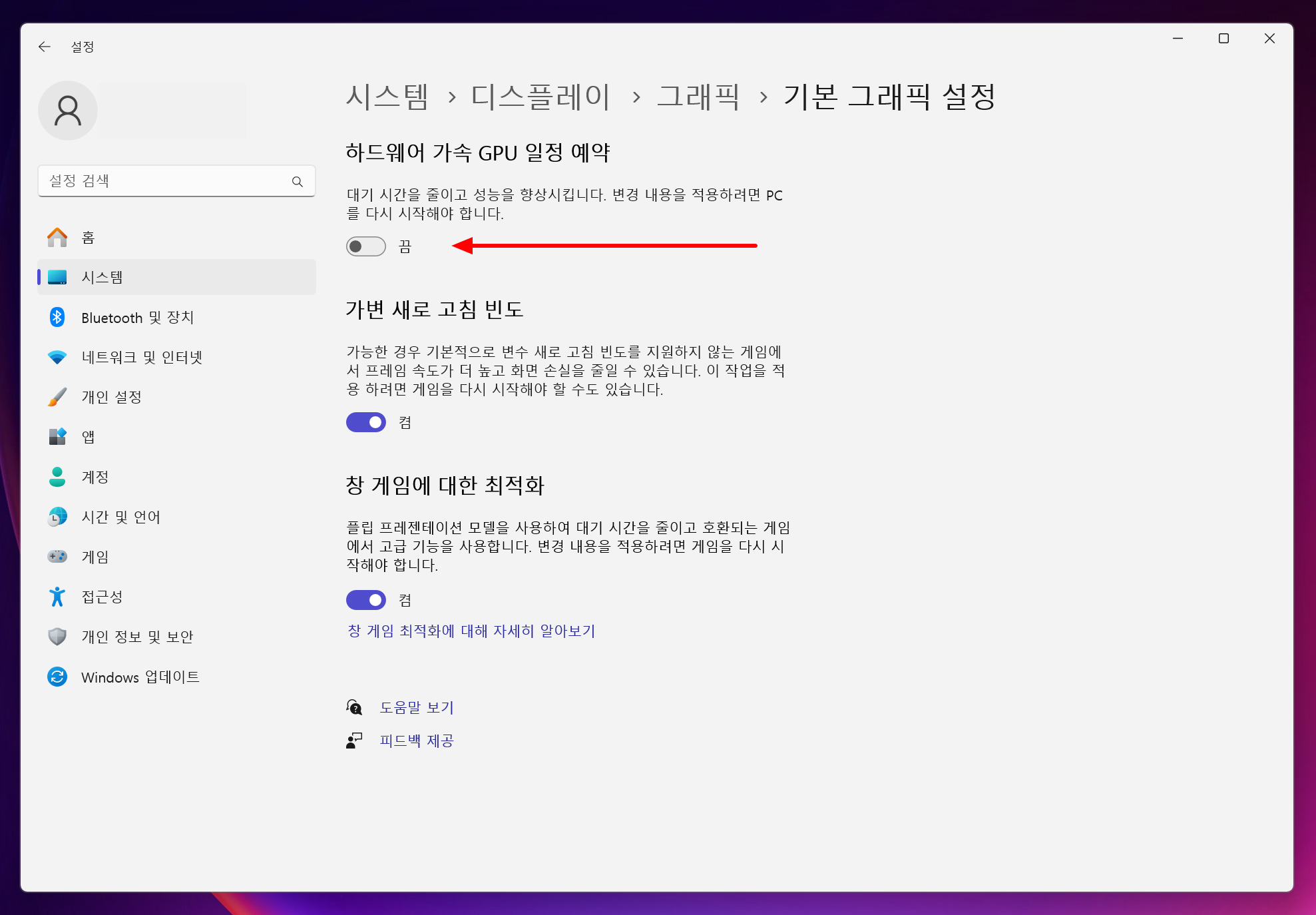The image size is (1316, 915).
Task: Click the 개인 설정 paintbrush icon
Action: [x=57, y=397]
